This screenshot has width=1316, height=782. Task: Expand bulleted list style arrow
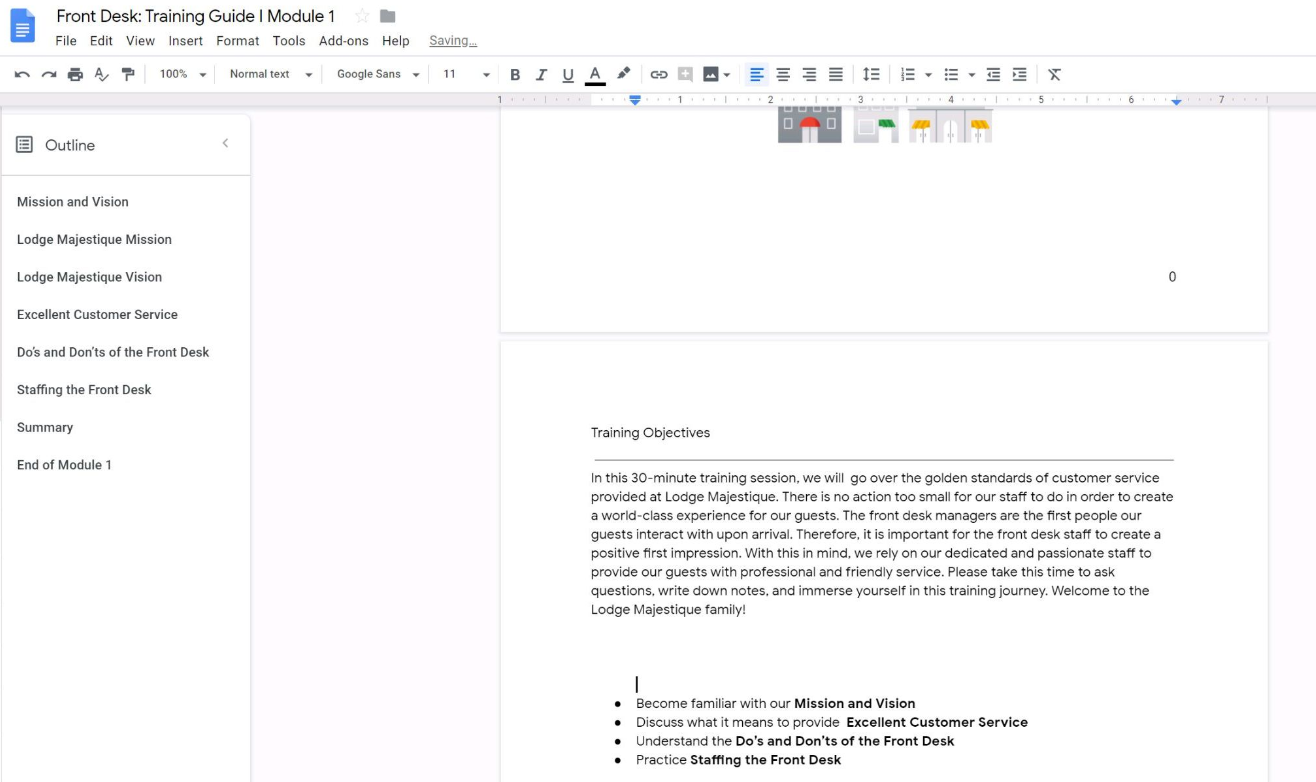971,74
